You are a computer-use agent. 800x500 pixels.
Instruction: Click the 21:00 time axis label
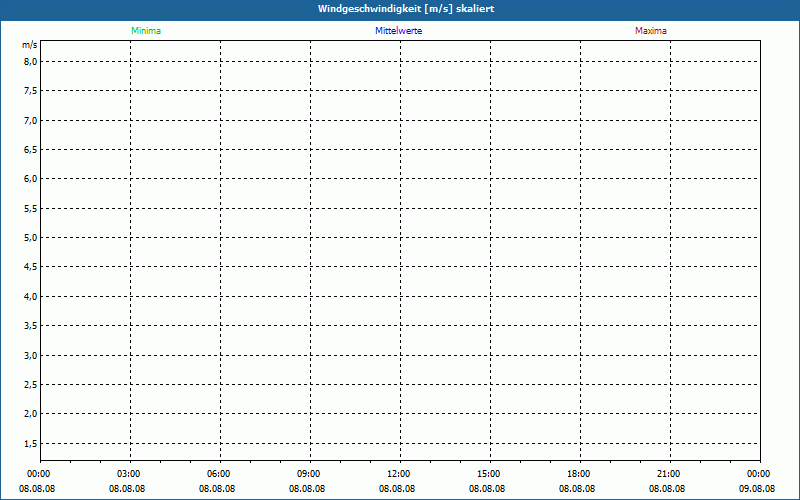[x=668, y=474]
